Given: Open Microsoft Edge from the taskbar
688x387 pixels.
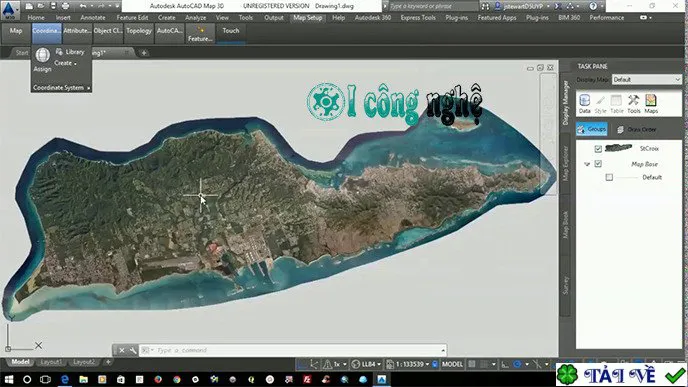Looking at the screenshot, I should coord(64,380).
